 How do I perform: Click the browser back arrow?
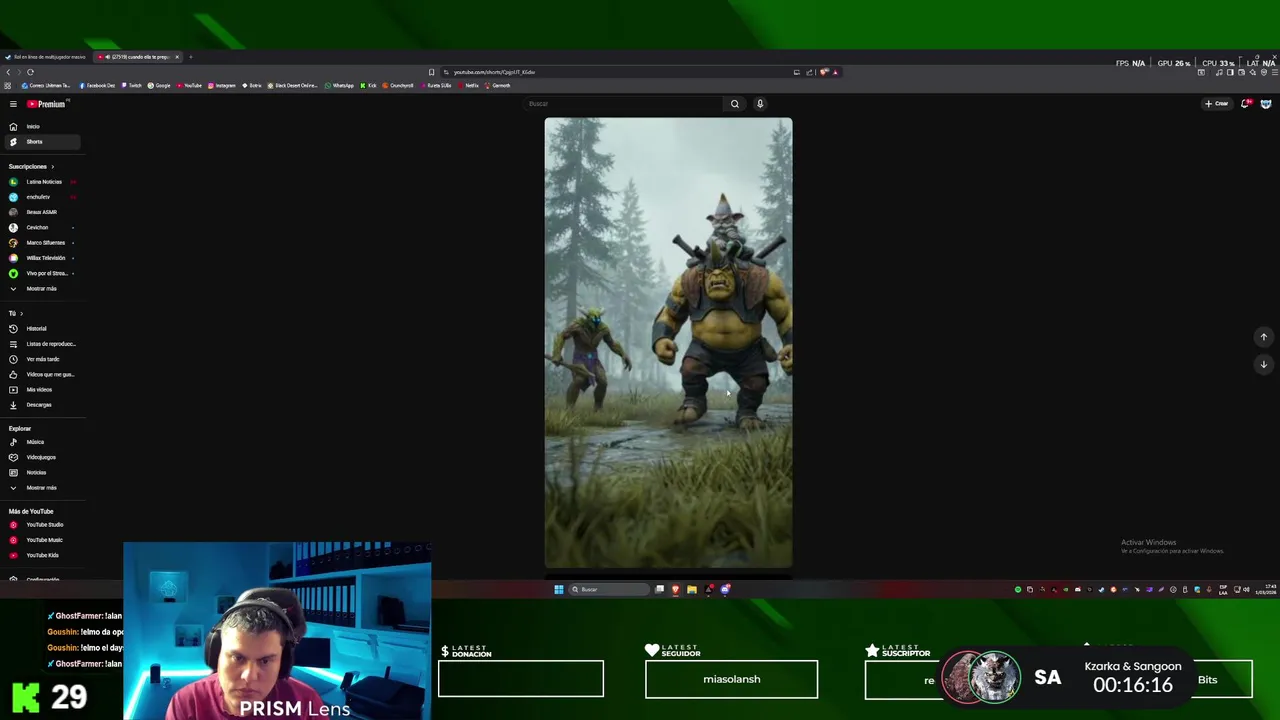click(x=8, y=72)
